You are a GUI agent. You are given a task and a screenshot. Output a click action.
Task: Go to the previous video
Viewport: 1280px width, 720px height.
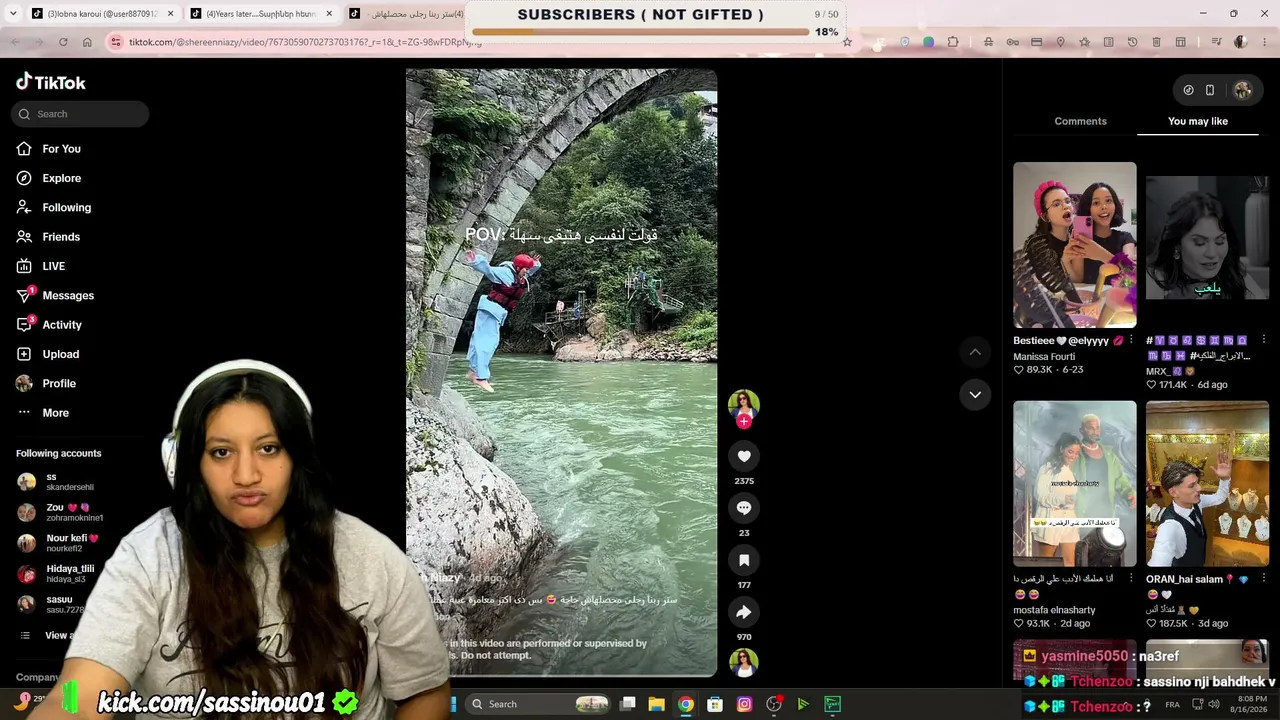(x=975, y=352)
